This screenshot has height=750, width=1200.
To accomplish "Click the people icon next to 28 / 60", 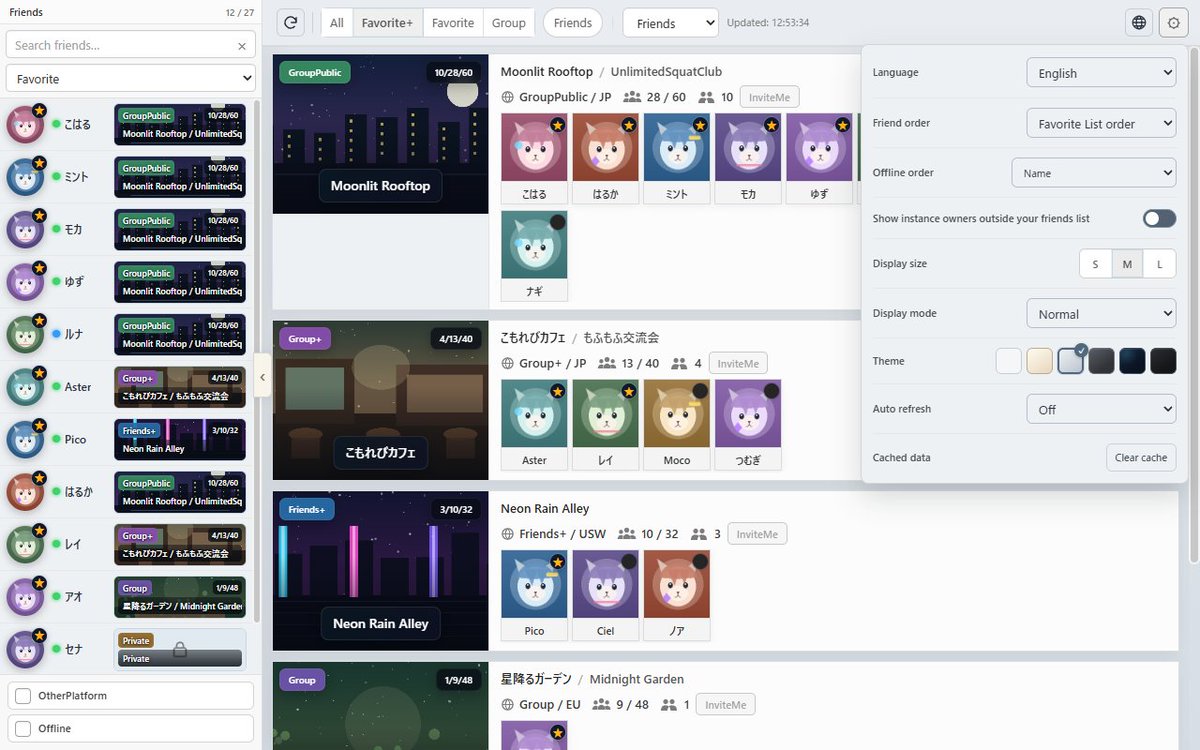I will pyautogui.click(x=632, y=97).
